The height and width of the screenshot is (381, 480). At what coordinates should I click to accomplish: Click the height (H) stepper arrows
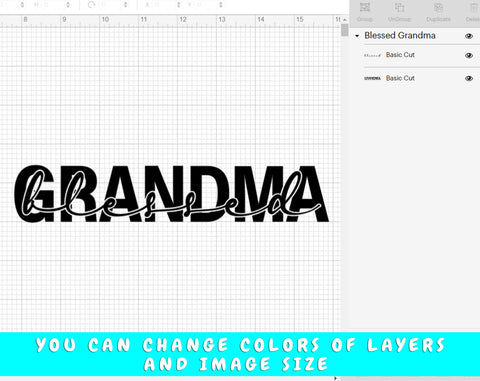[68, 5]
